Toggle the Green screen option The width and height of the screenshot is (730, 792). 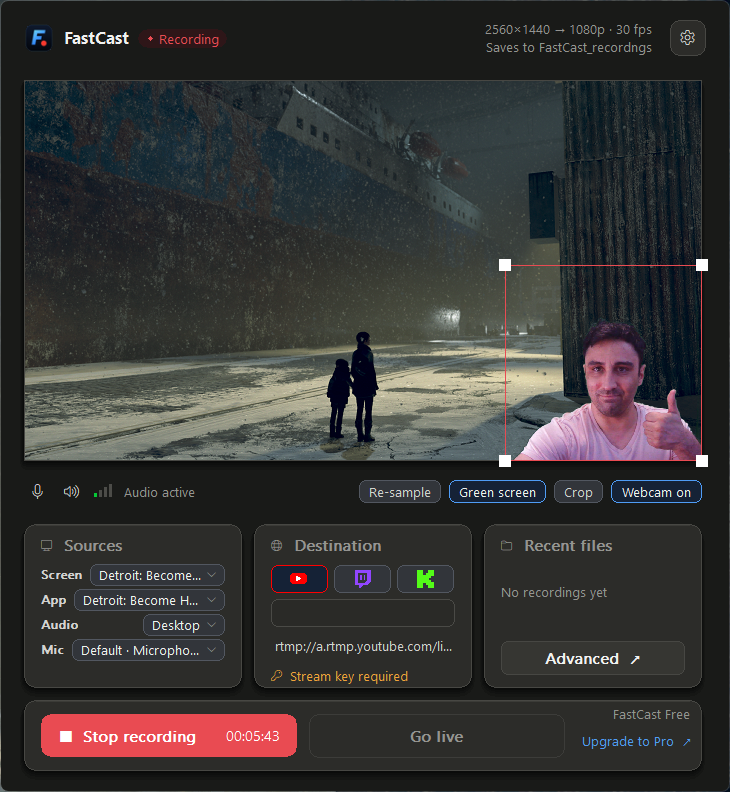coord(497,492)
